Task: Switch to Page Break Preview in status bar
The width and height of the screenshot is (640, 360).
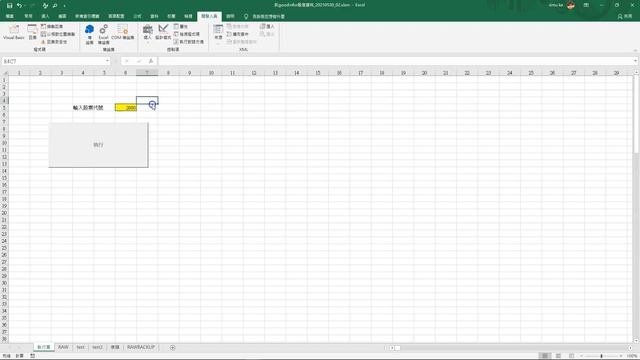Action: (x=571, y=356)
